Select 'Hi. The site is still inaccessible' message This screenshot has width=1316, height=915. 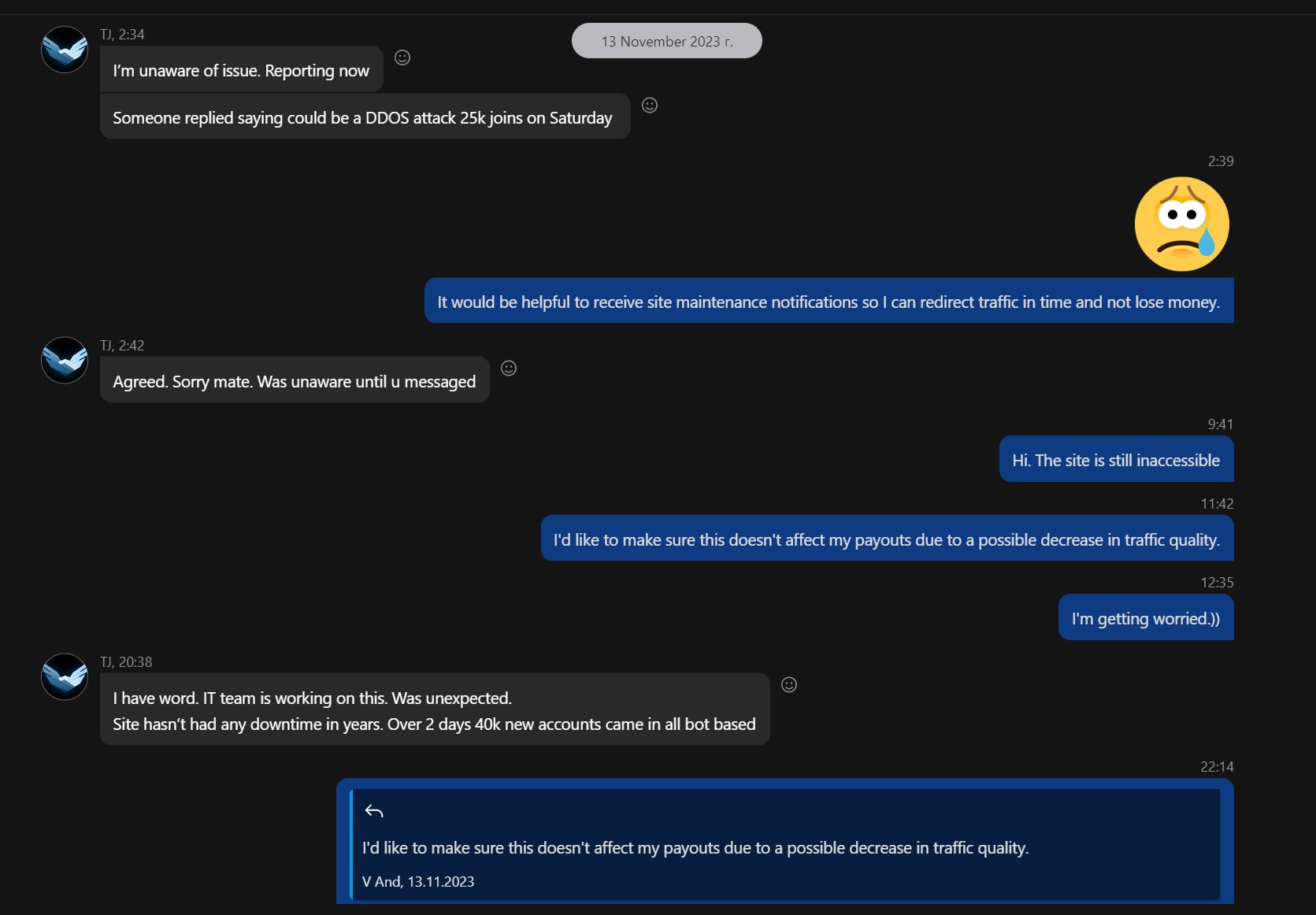pos(1117,460)
